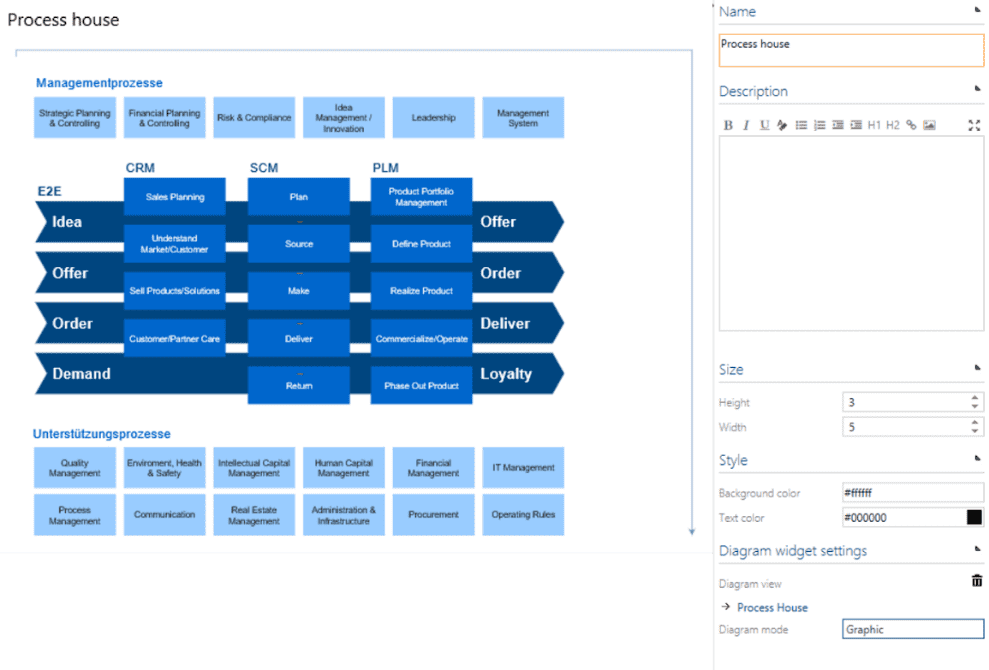Click the Width input field
Image resolution: width=989 pixels, height=670 pixels.
[x=913, y=427]
